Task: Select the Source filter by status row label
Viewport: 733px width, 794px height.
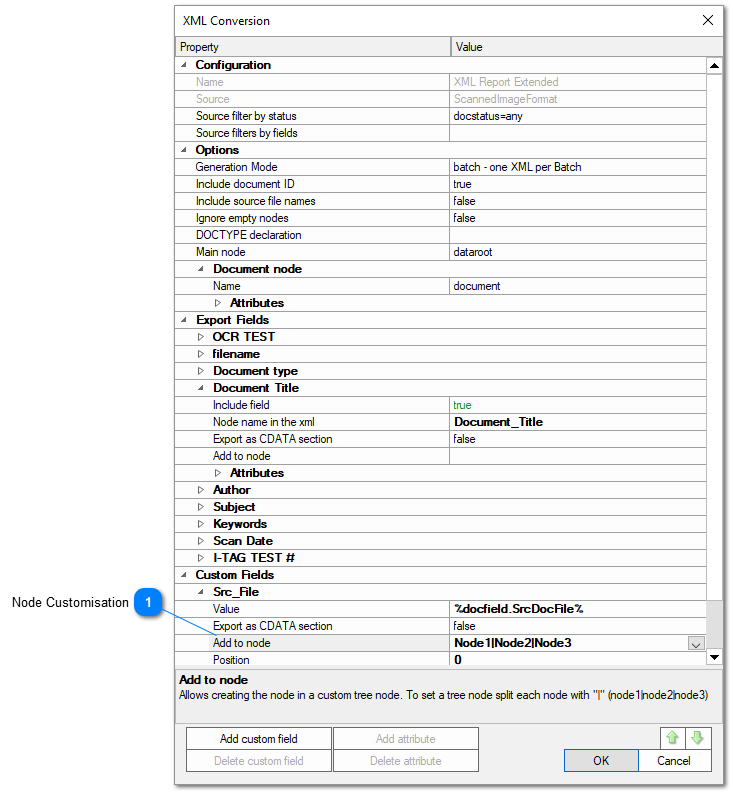Action: pos(246,116)
